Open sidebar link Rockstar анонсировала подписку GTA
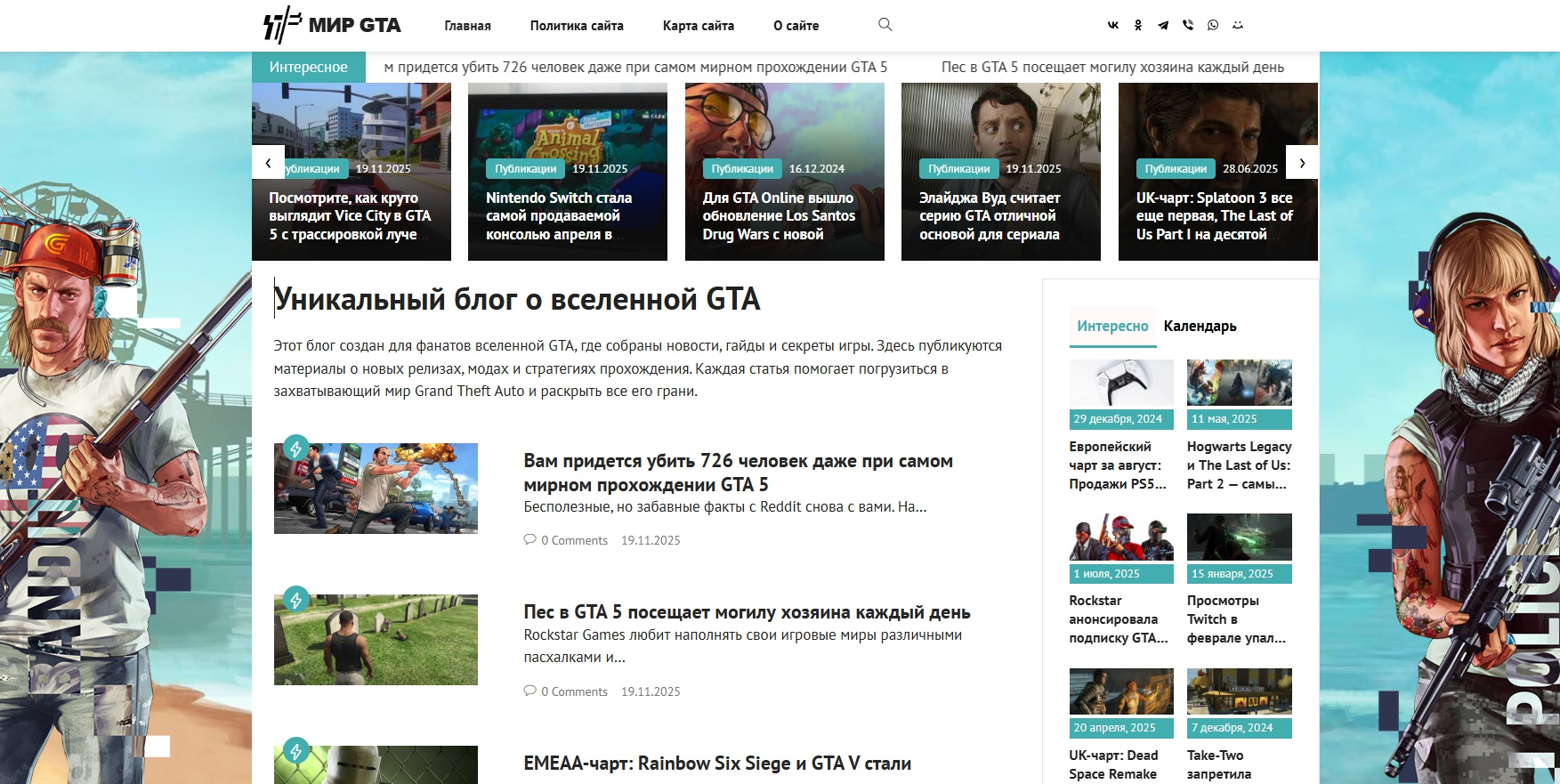Image resolution: width=1560 pixels, height=784 pixels. [1119, 619]
